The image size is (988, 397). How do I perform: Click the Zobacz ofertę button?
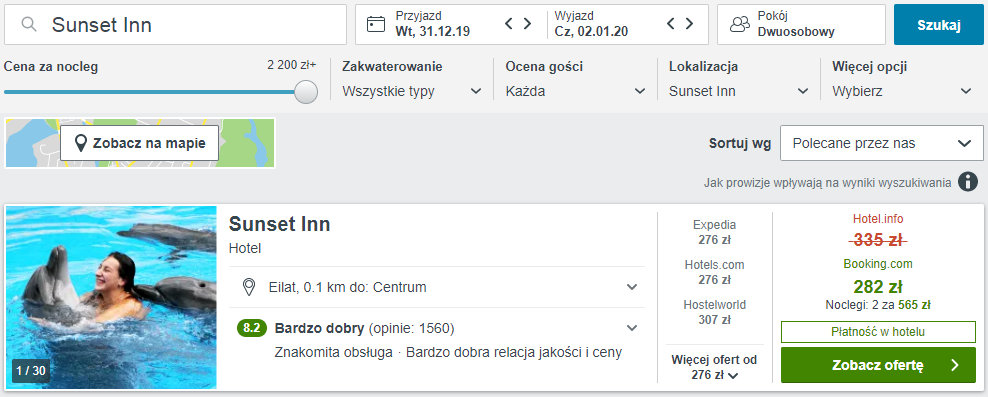[x=878, y=365]
